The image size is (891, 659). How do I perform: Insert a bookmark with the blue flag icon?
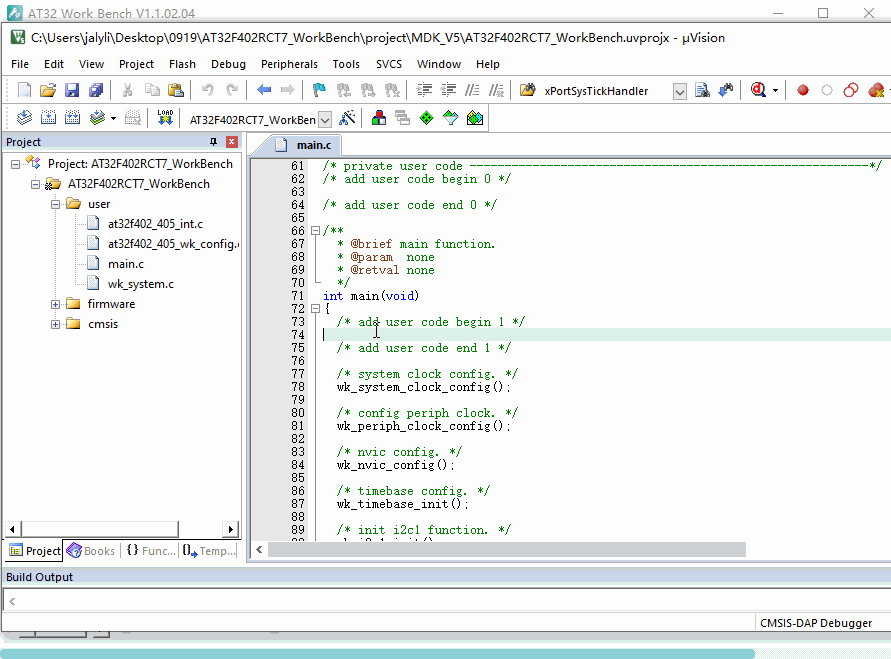[x=319, y=90]
